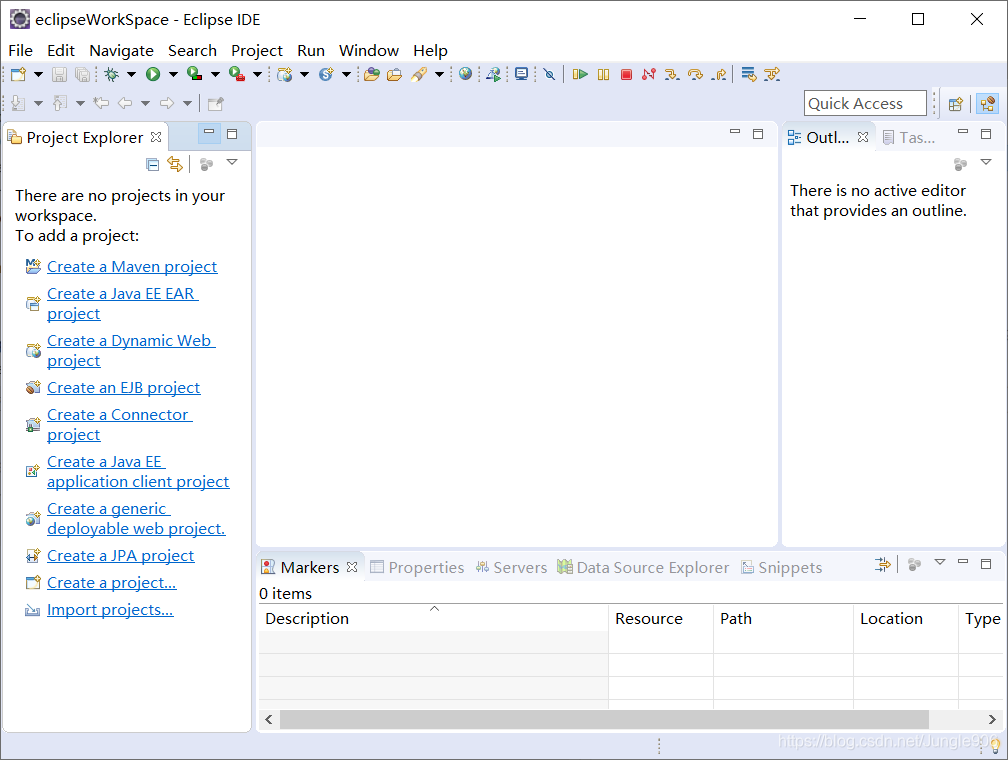
Task: Click Focus on Active Task in Outline
Action: (960, 164)
